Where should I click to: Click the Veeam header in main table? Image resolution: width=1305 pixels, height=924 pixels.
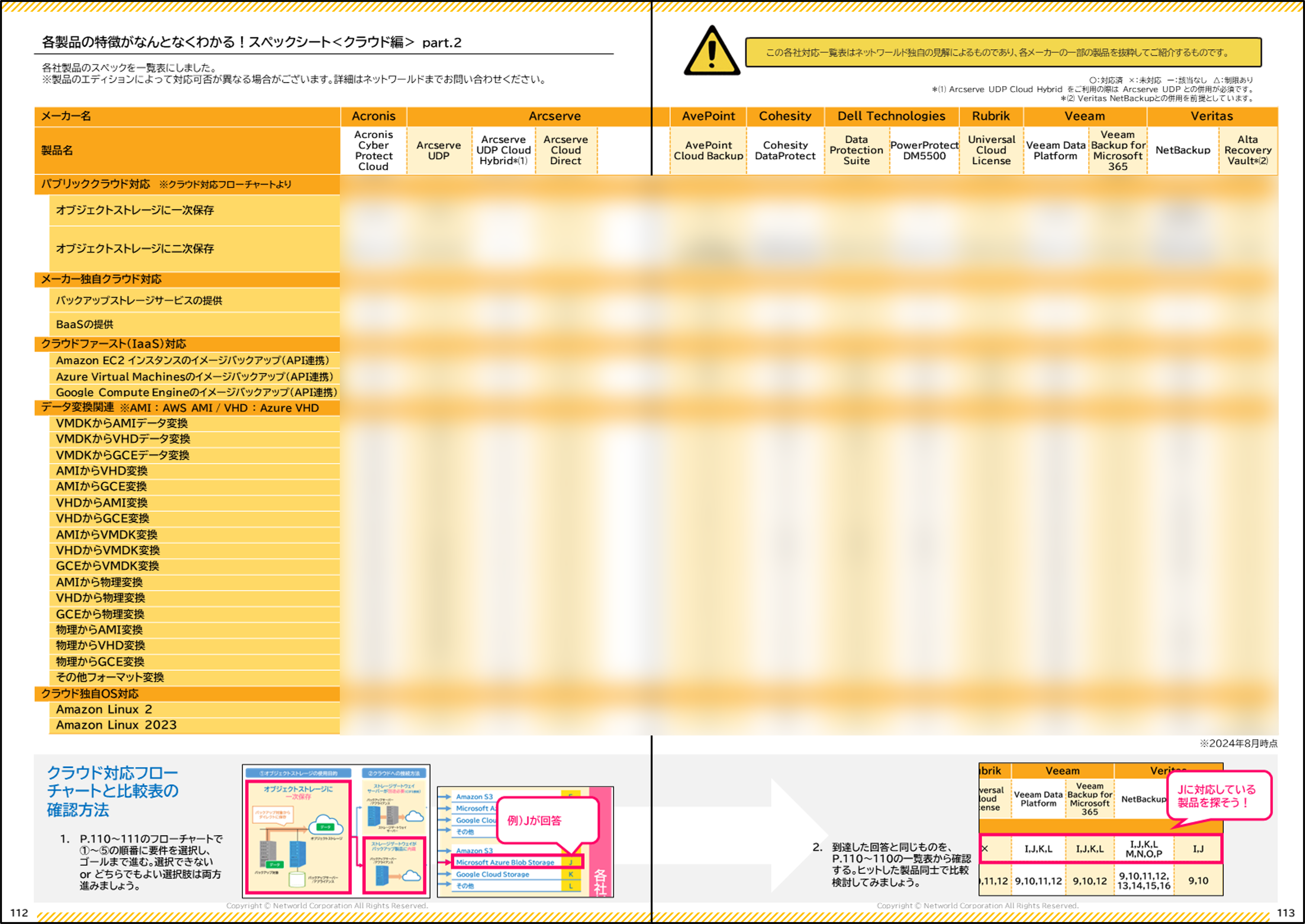(x=1085, y=116)
